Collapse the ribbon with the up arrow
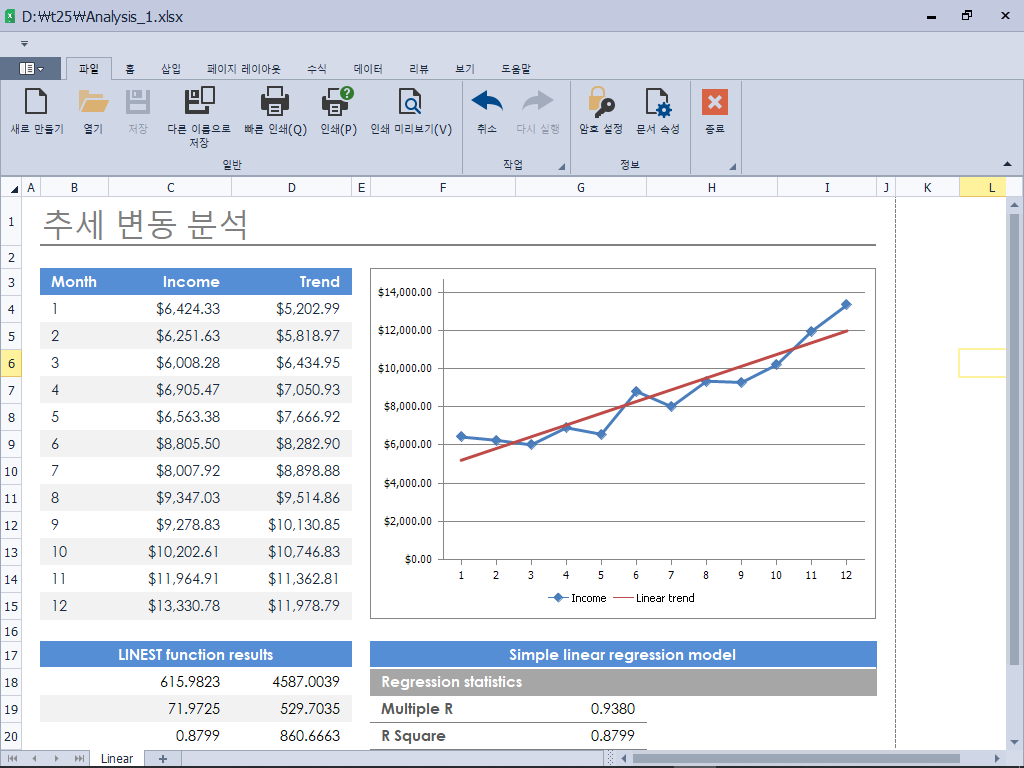The height and width of the screenshot is (768, 1024). [x=1007, y=164]
